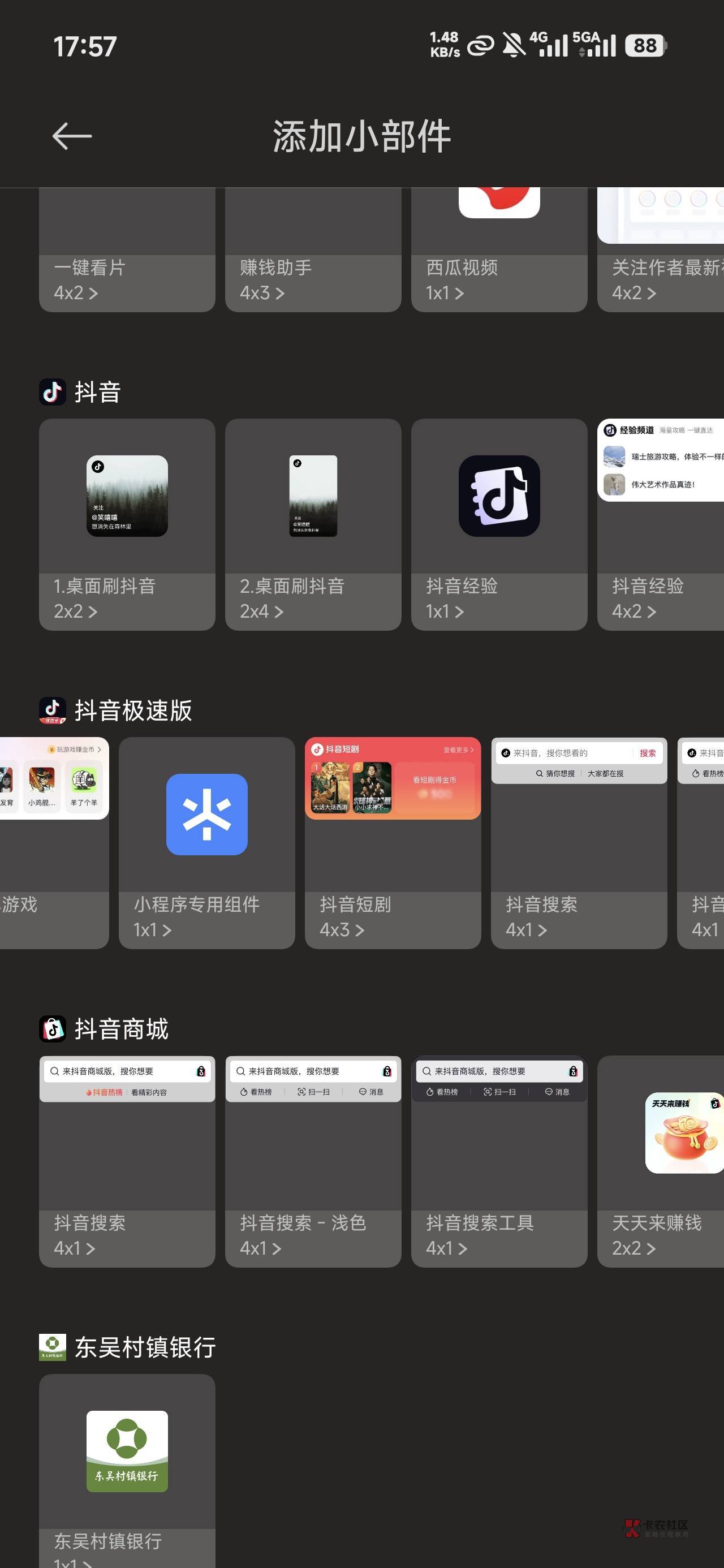Tap the red 搜索 button in 抖音搜索 widget
Screen dimensions: 724x1568
(647, 753)
